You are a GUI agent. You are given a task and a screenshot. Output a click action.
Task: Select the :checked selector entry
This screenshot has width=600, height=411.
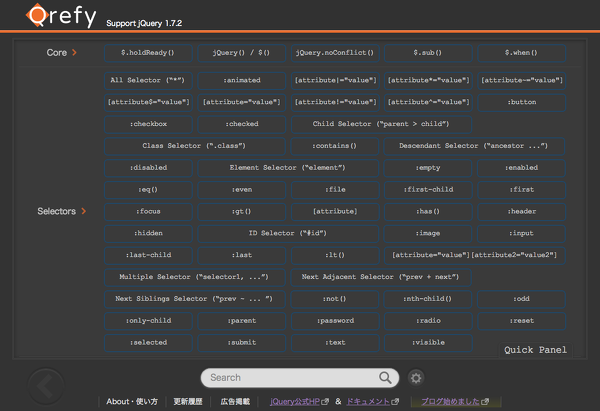pyautogui.click(x=241, y=124)
